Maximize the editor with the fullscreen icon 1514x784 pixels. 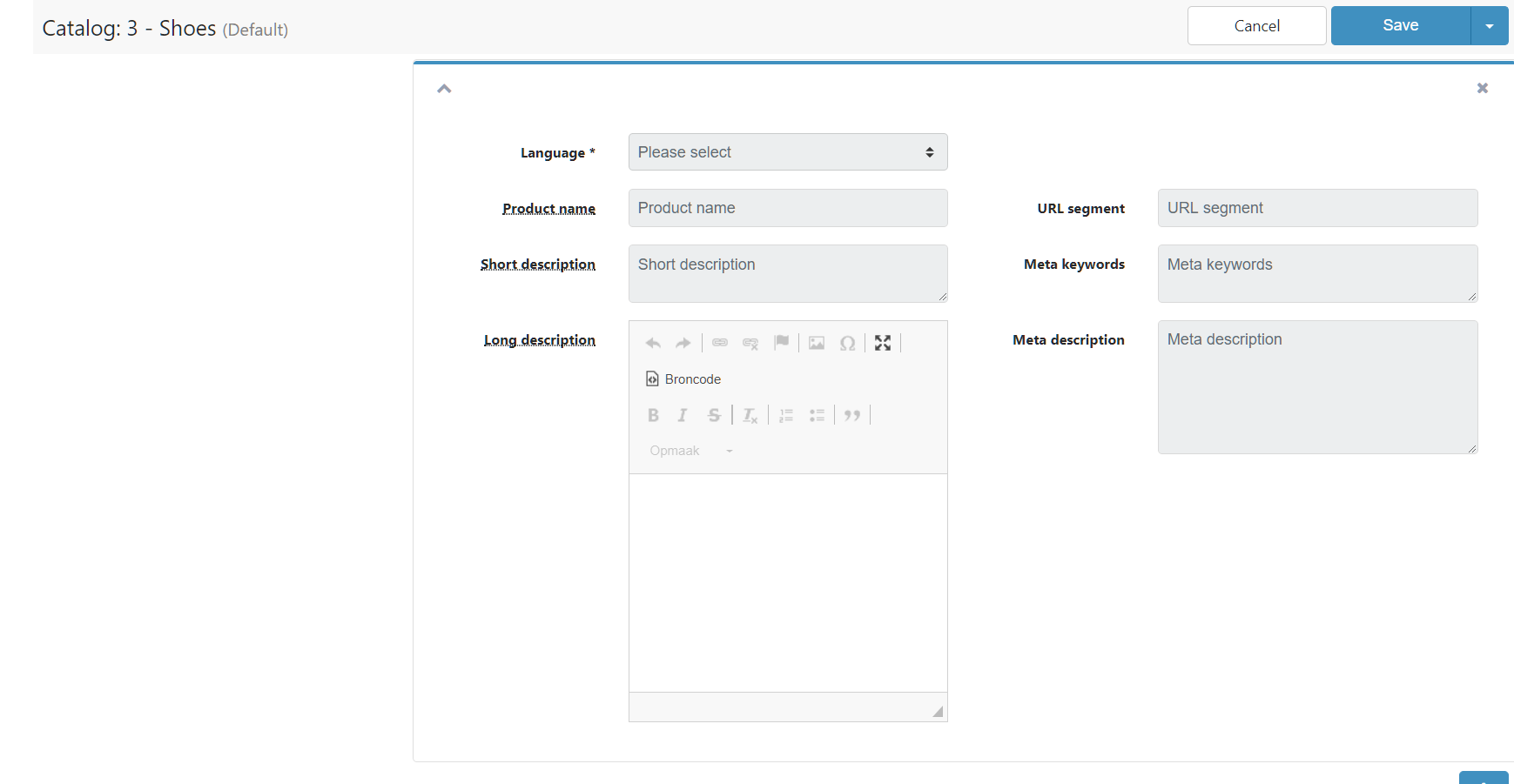pos(883,343)
